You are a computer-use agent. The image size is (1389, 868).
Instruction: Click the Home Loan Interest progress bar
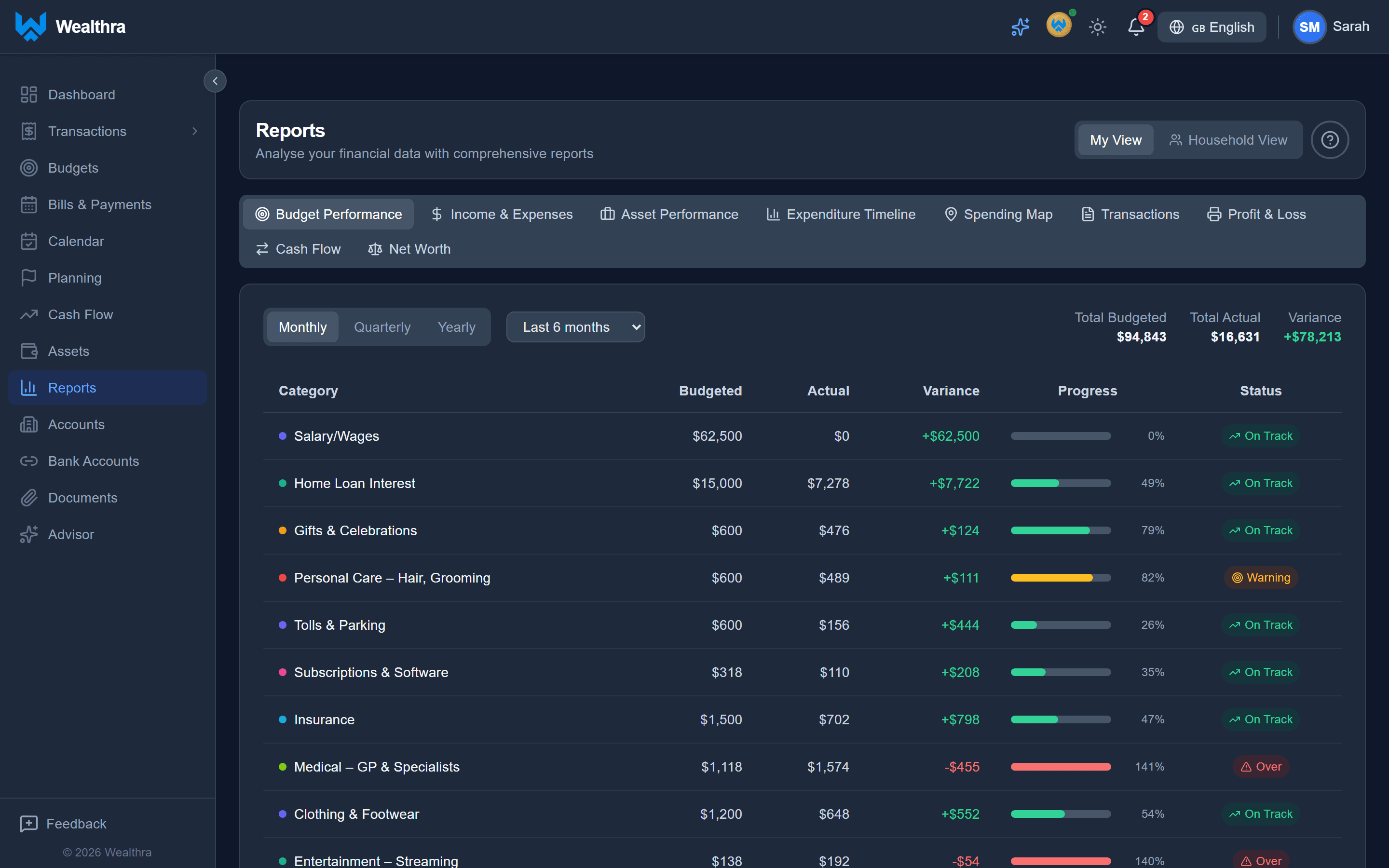pos(1061,483)
